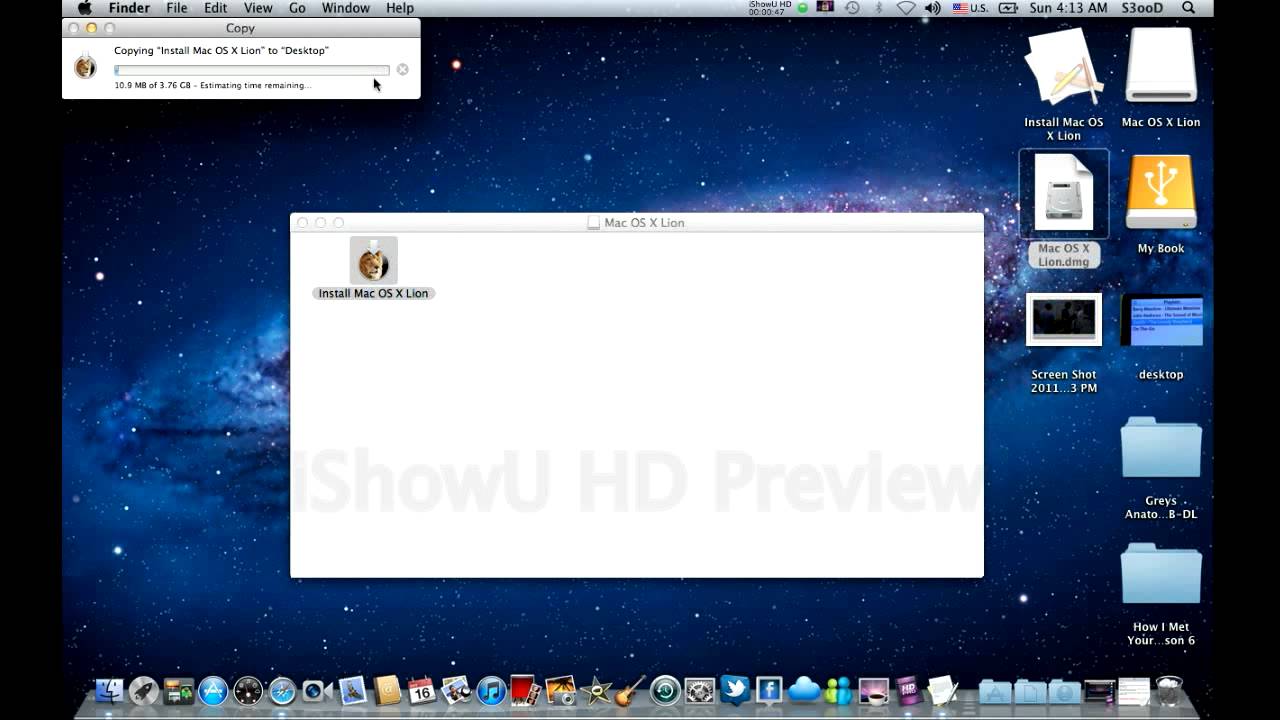Open Preview app in the Dock

456,690
